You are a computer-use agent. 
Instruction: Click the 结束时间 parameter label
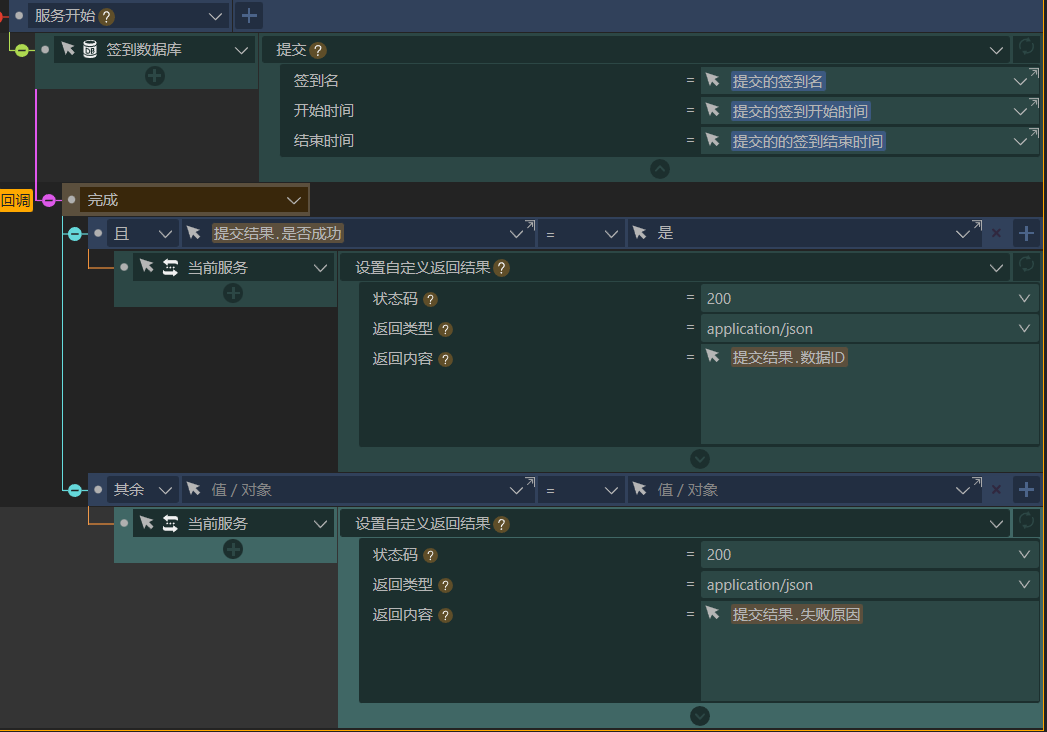coord(323,141)
